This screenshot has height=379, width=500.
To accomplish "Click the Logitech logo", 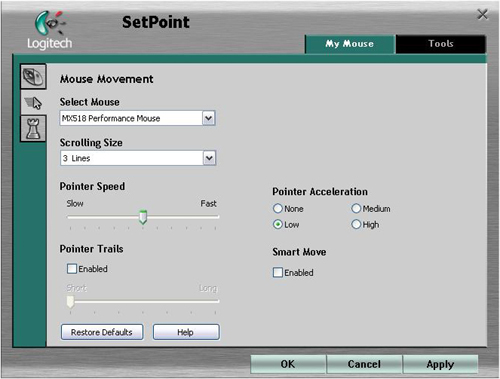I will click(x=49, y=31).
